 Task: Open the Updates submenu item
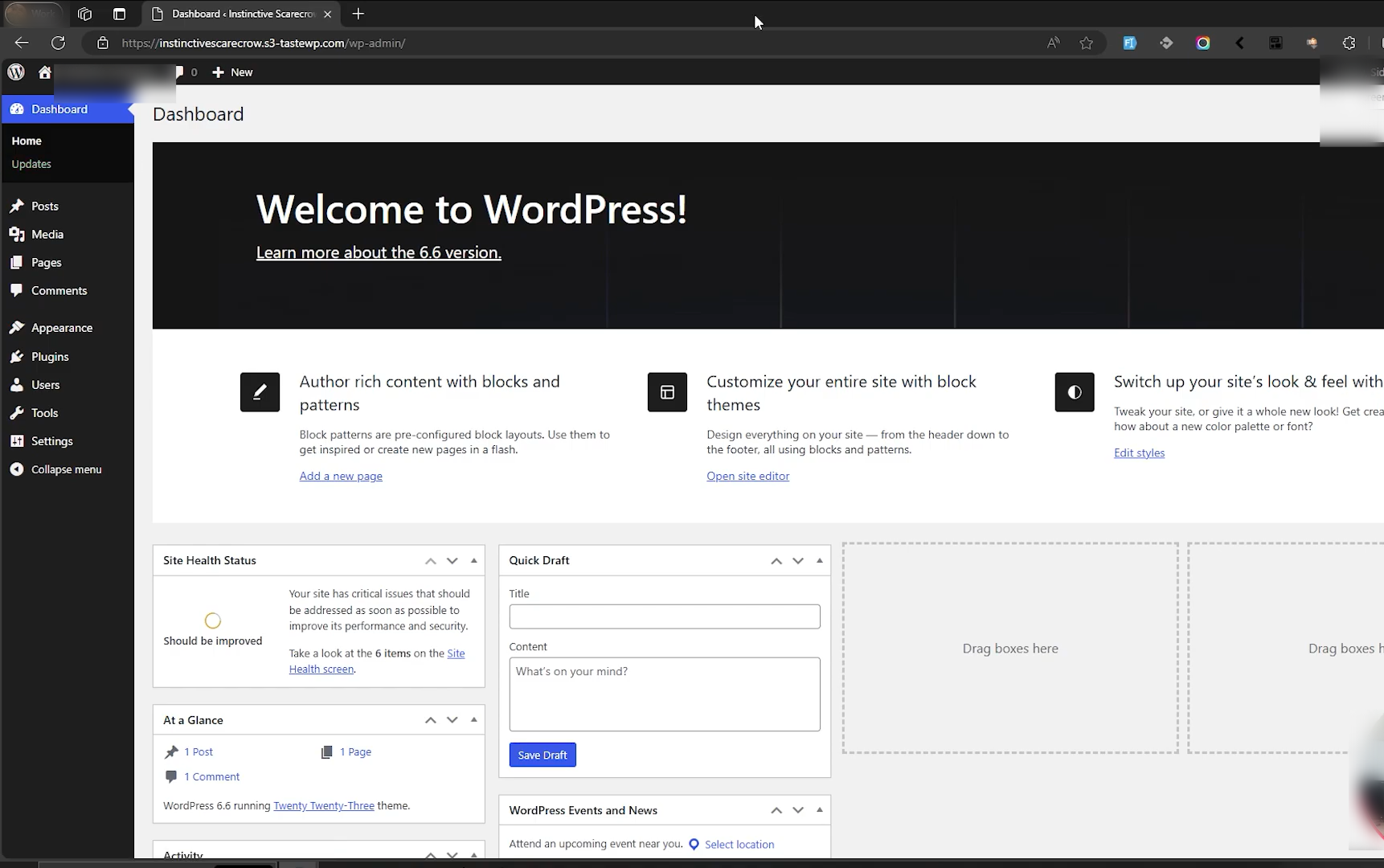click(x=31, y=164)
